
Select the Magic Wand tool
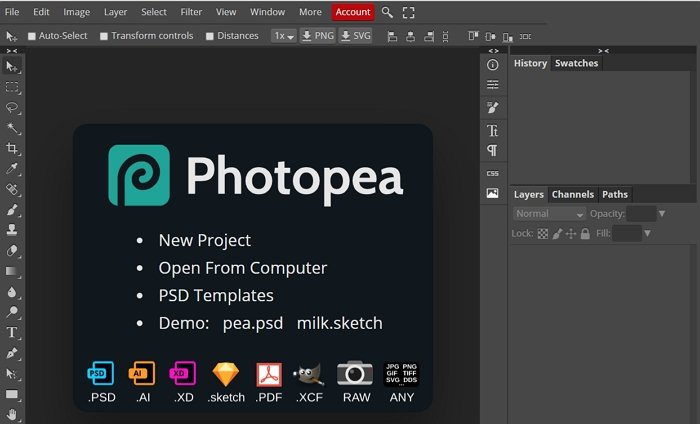(12, 128)
